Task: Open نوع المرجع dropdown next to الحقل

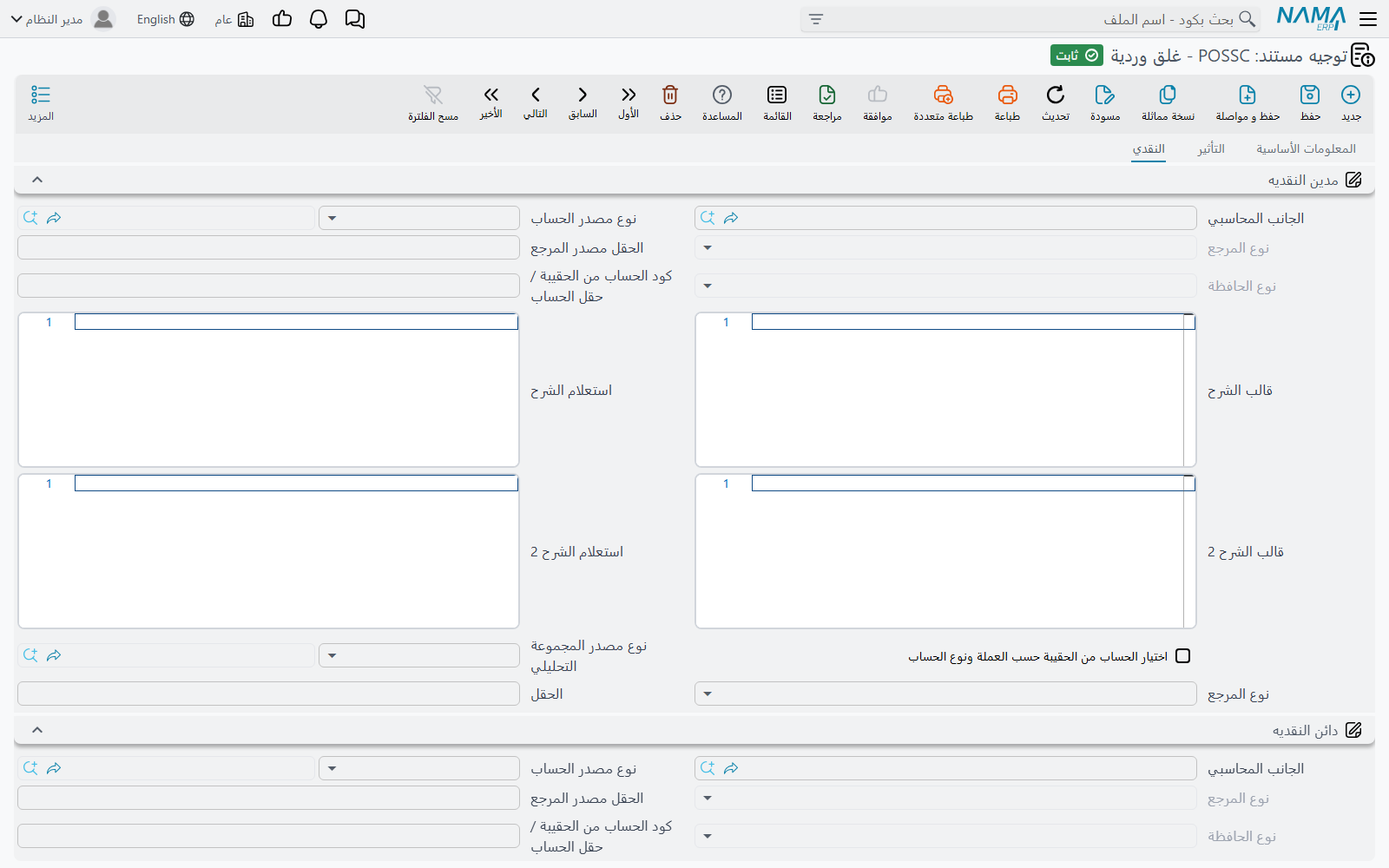Action: (x=945, y=694)
